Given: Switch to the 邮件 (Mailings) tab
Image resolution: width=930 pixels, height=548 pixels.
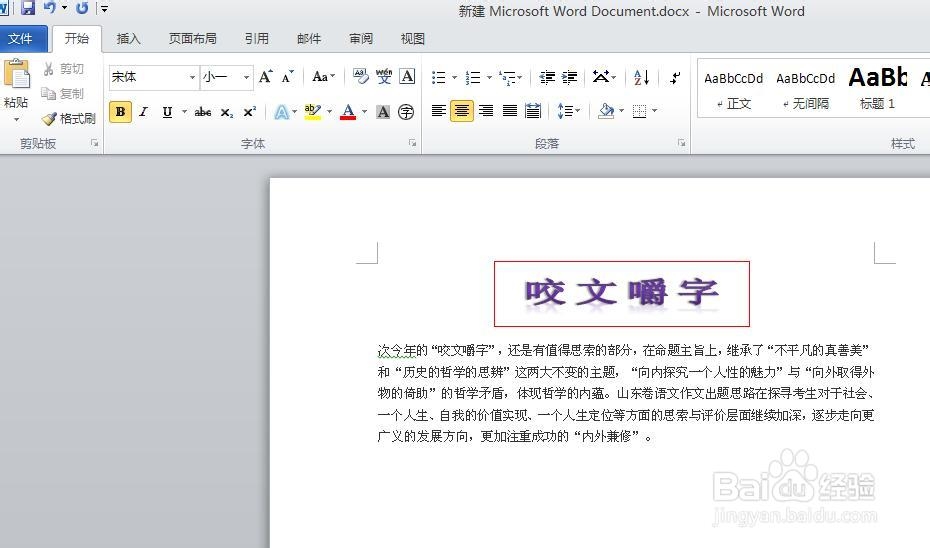Looking at the screenshot, I should 309,39.
